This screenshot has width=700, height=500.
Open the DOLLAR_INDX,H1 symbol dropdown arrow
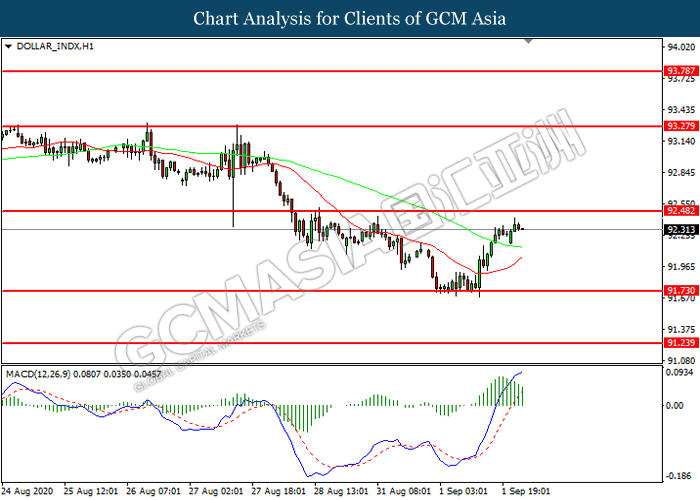point(8,46)
